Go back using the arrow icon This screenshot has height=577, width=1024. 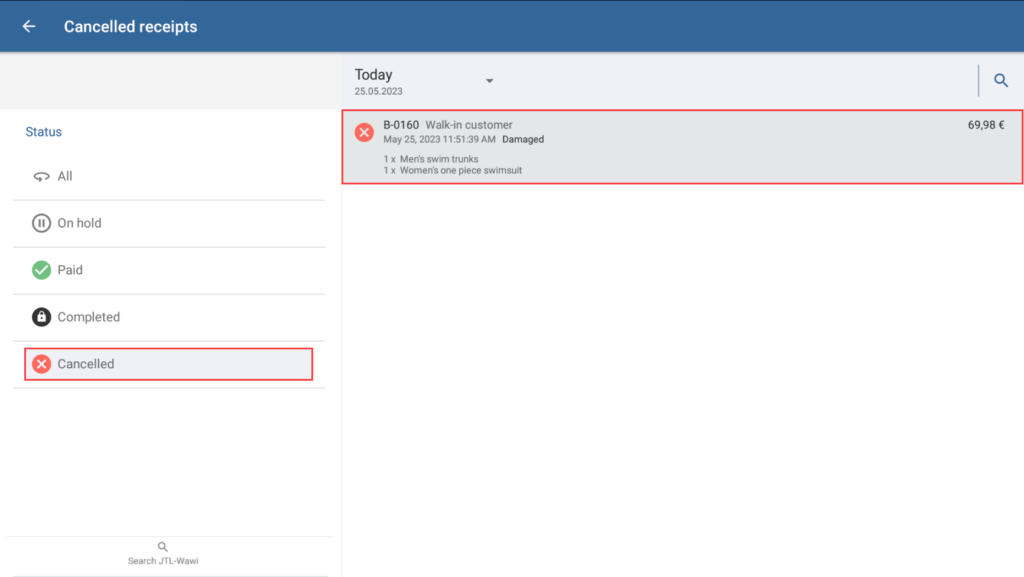click(x=29, y=26)
